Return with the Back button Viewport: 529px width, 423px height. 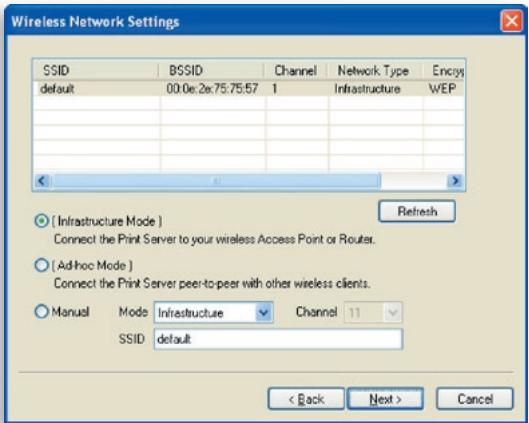306,399
